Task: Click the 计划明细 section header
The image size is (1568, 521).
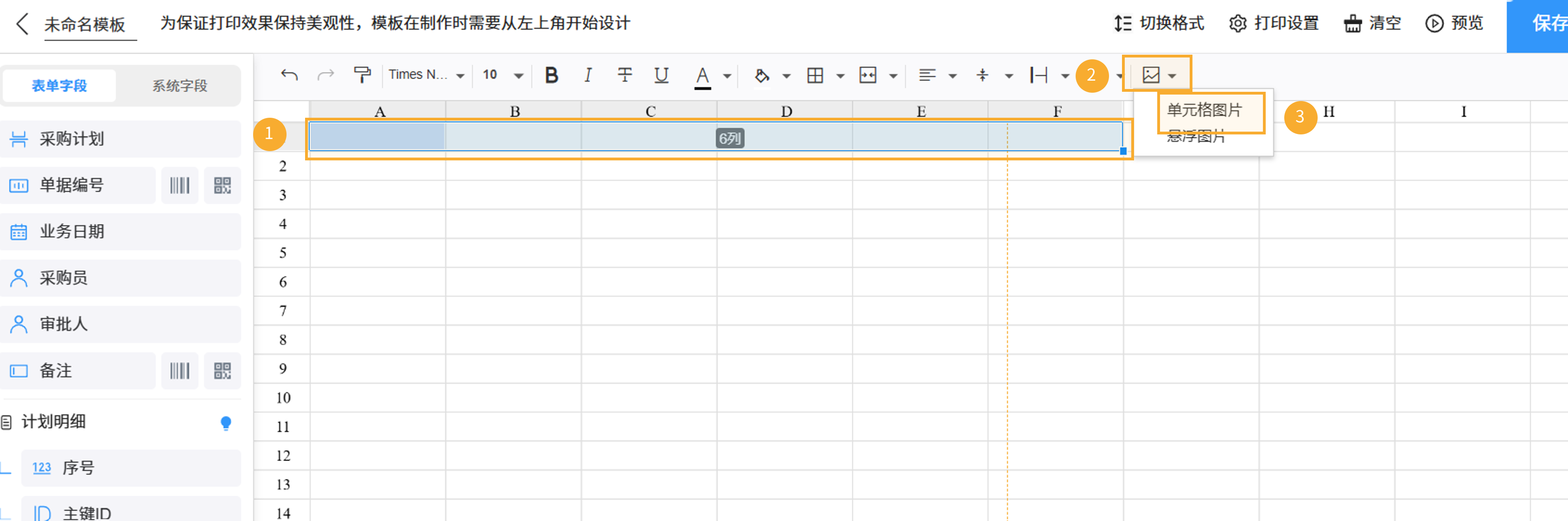Action: click(x=54, y=422)
